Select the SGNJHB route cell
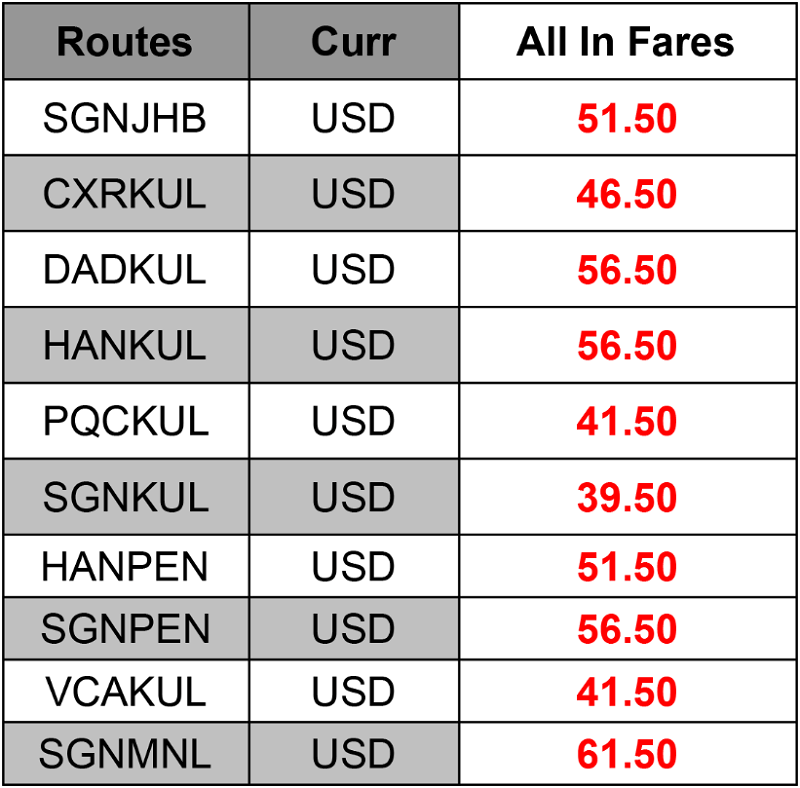Image resolution: width=800 pixels, height=788 pixels. pyautogui.click(x=125, y=119)
